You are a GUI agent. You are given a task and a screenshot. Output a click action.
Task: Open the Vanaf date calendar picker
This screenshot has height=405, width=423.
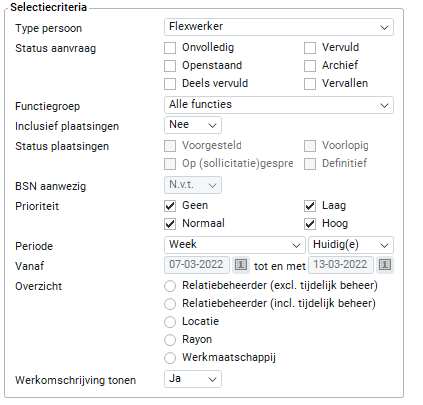pos(241,265)
